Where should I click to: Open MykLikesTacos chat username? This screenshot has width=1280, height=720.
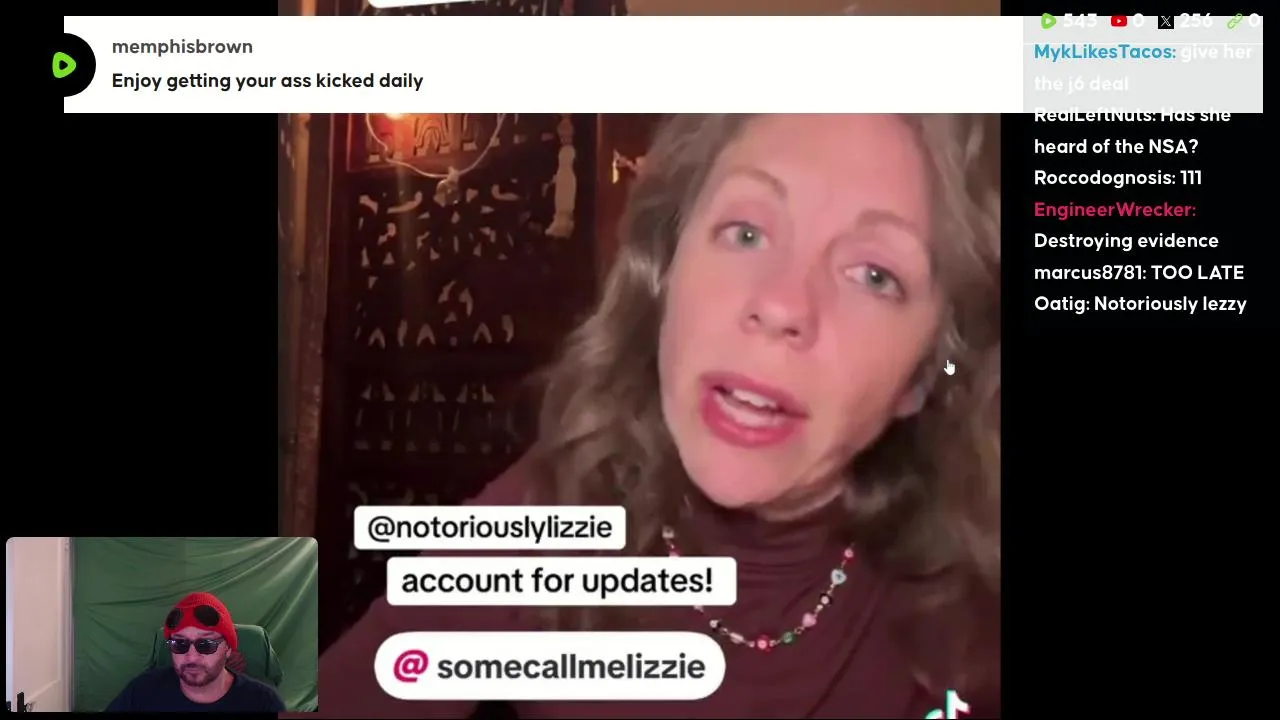[x=1104, y=52]
